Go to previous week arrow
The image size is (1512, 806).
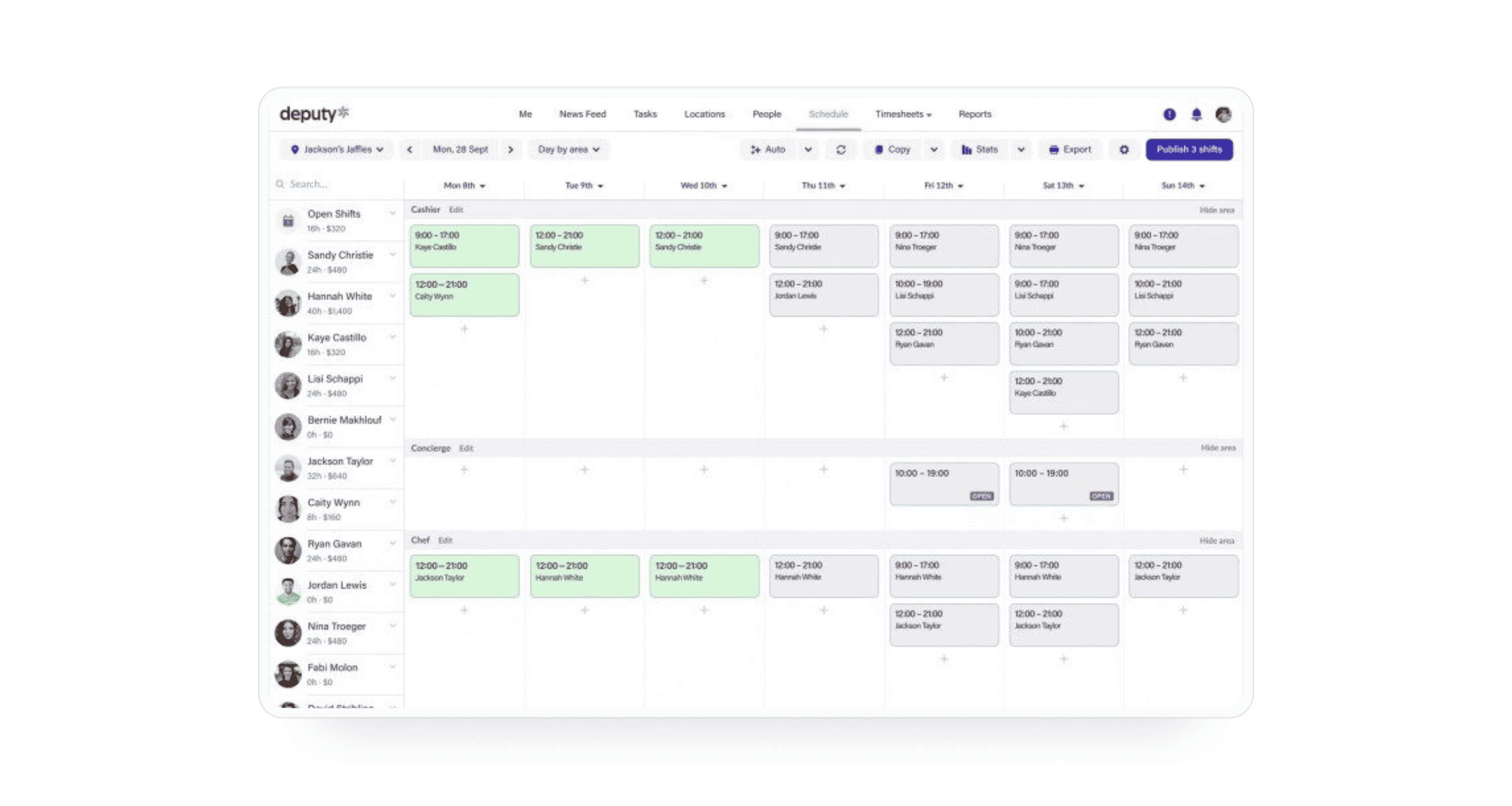410,150
